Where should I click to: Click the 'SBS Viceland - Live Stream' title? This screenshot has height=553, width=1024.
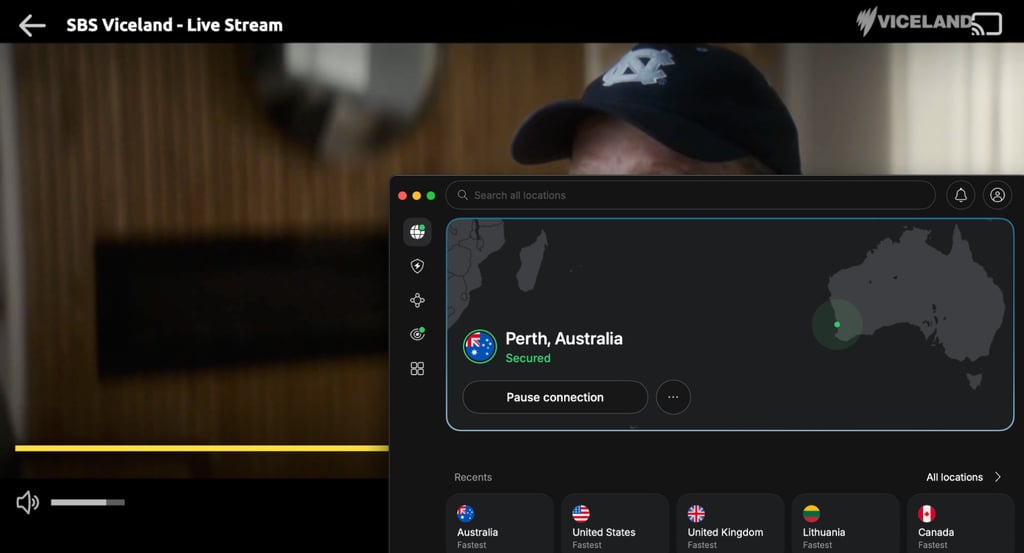[174, 25]
